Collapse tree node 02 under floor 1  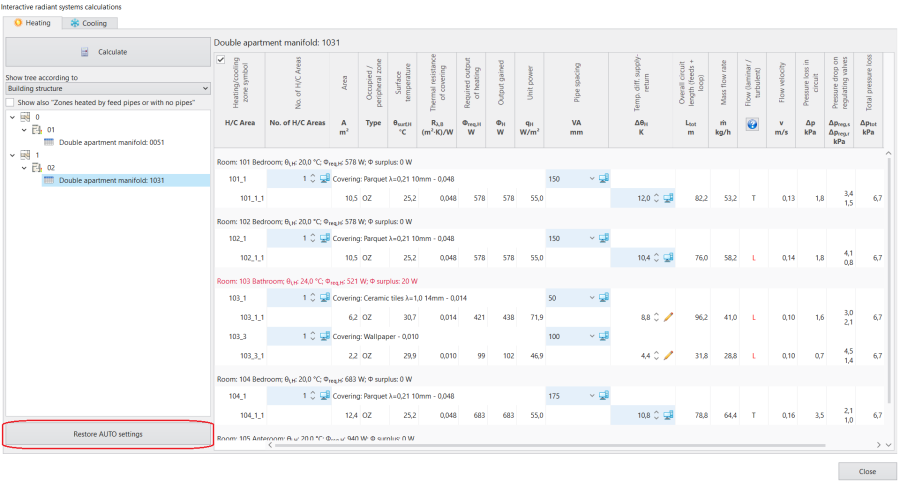(24, 168)
